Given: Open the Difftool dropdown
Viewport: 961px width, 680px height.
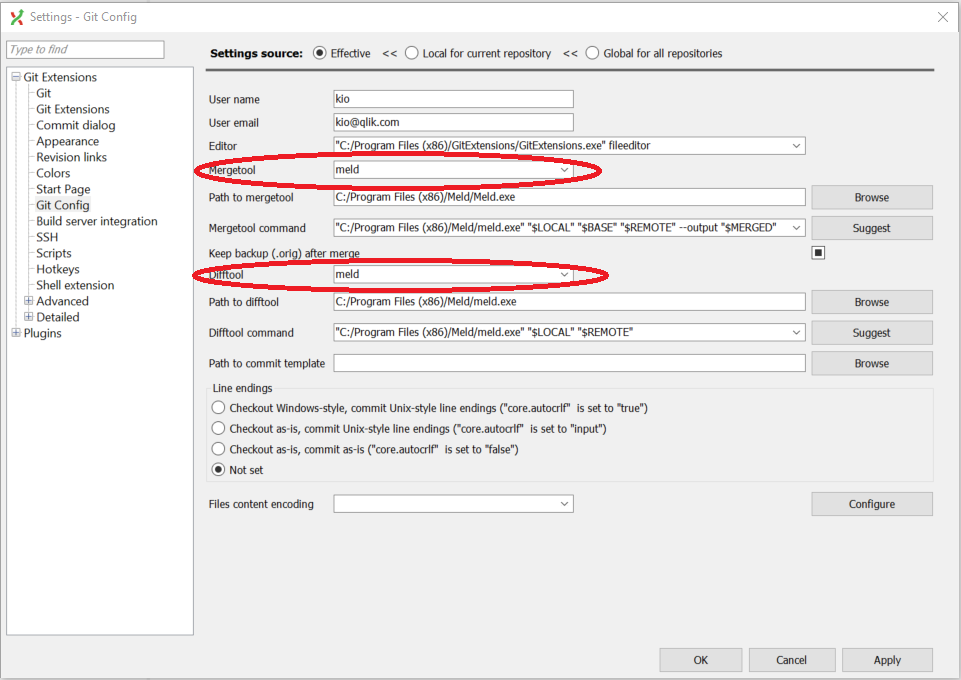Looking at the screenshot, I should [564, 274].
